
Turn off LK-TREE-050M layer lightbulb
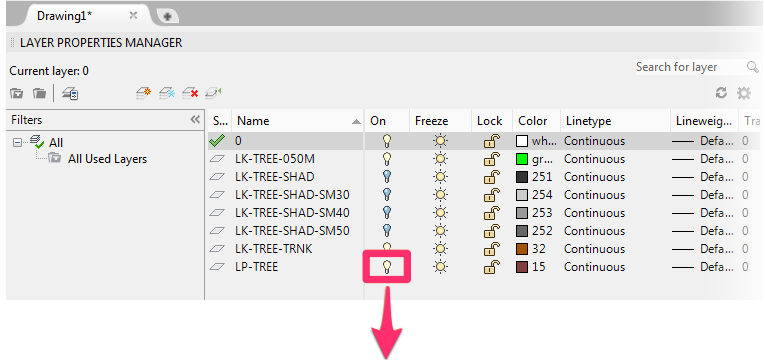[x=387, y=159]
